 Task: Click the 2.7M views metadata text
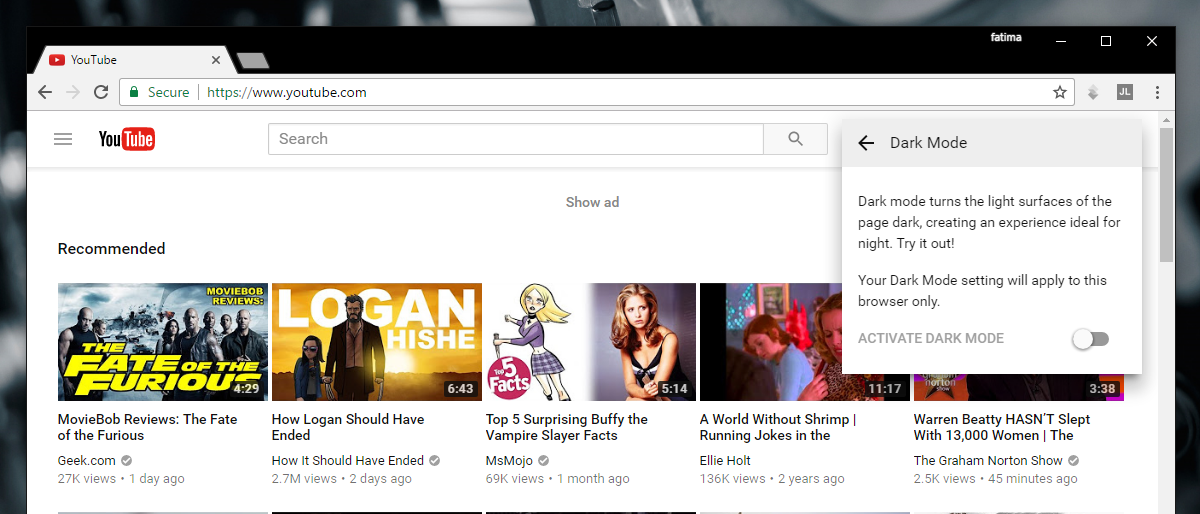click(305, 479)
